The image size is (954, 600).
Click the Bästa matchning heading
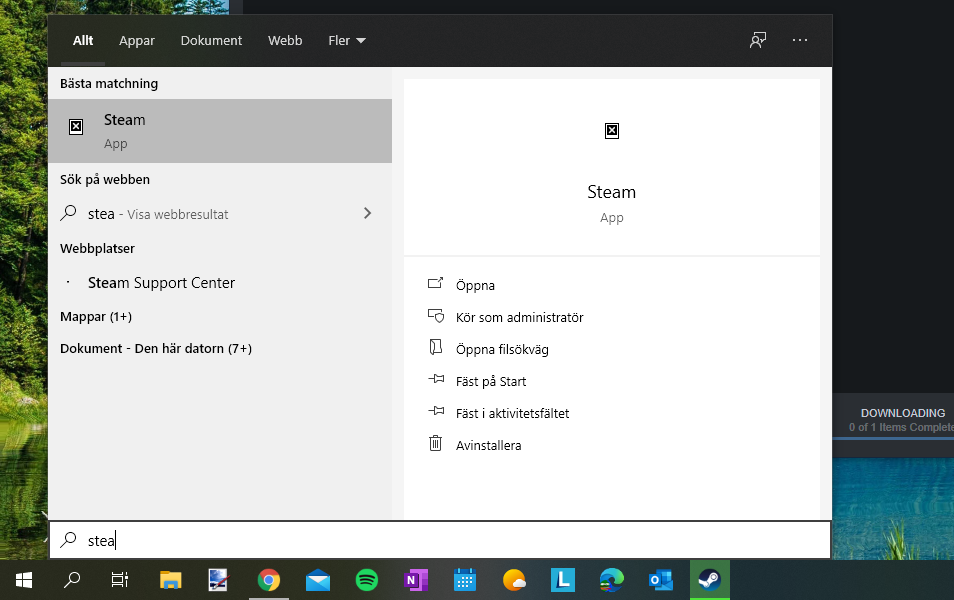[109, 83]
